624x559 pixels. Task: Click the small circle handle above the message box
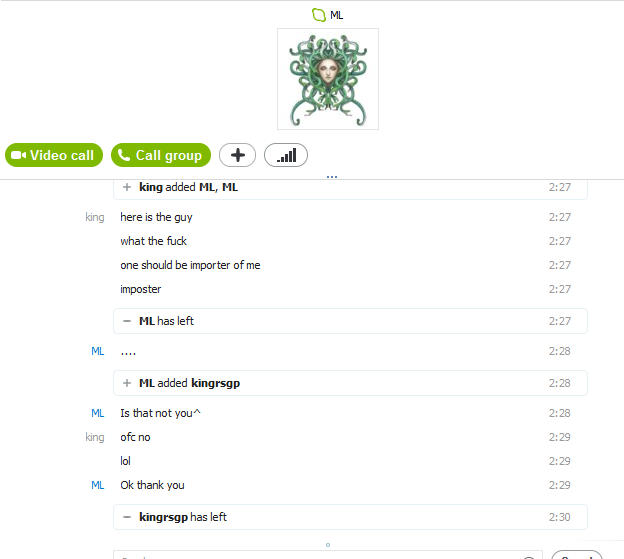pos(328,545)
